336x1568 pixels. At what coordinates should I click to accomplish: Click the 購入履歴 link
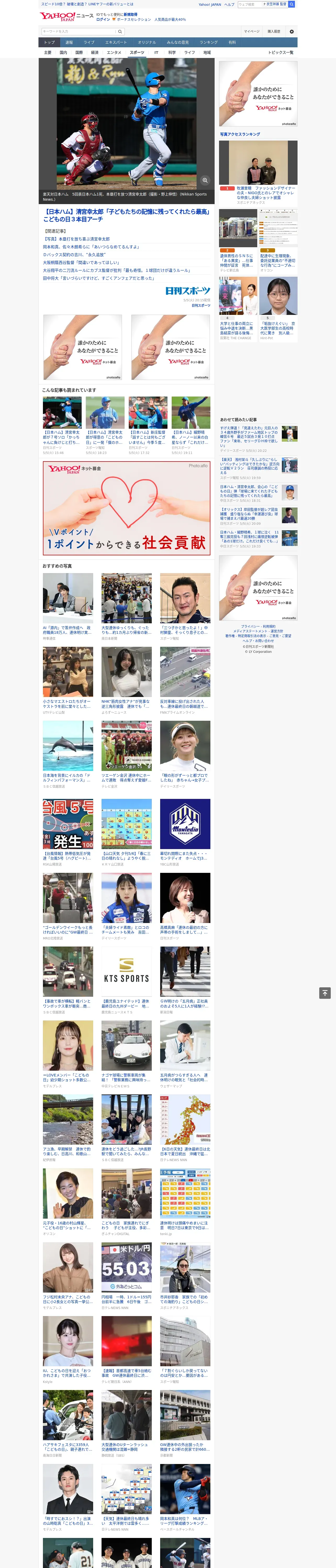pos(274,31)
